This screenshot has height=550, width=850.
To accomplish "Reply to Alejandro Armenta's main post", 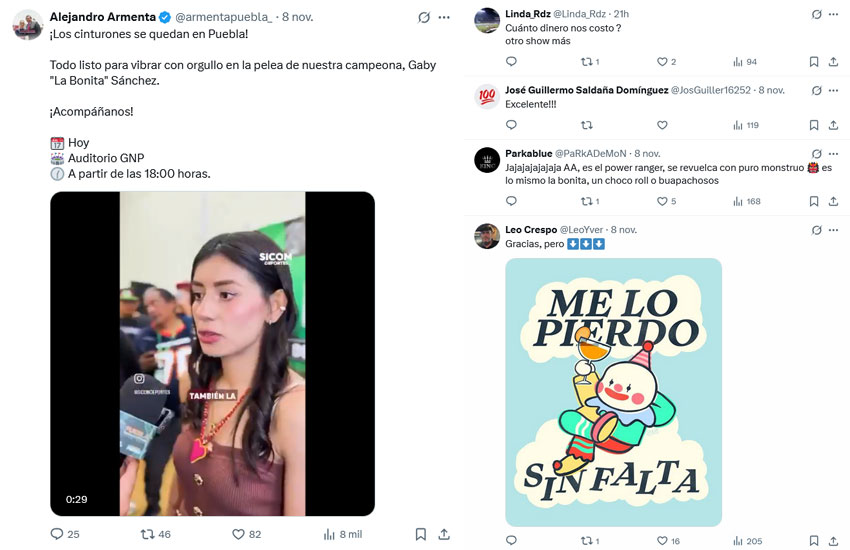I will click(x=57, y=534).
